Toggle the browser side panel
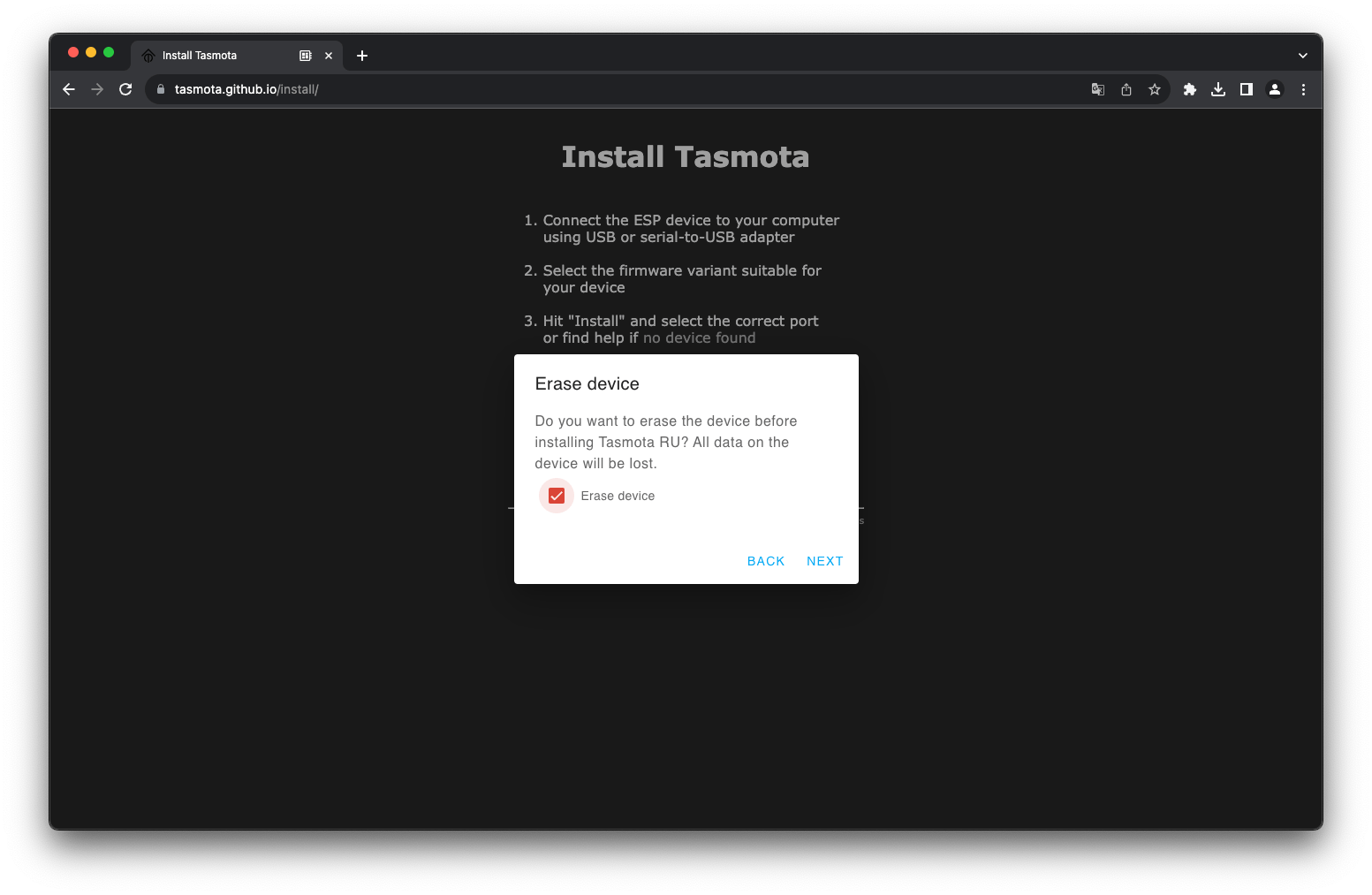1372x895 pixels. click(x=1247, y=89)
